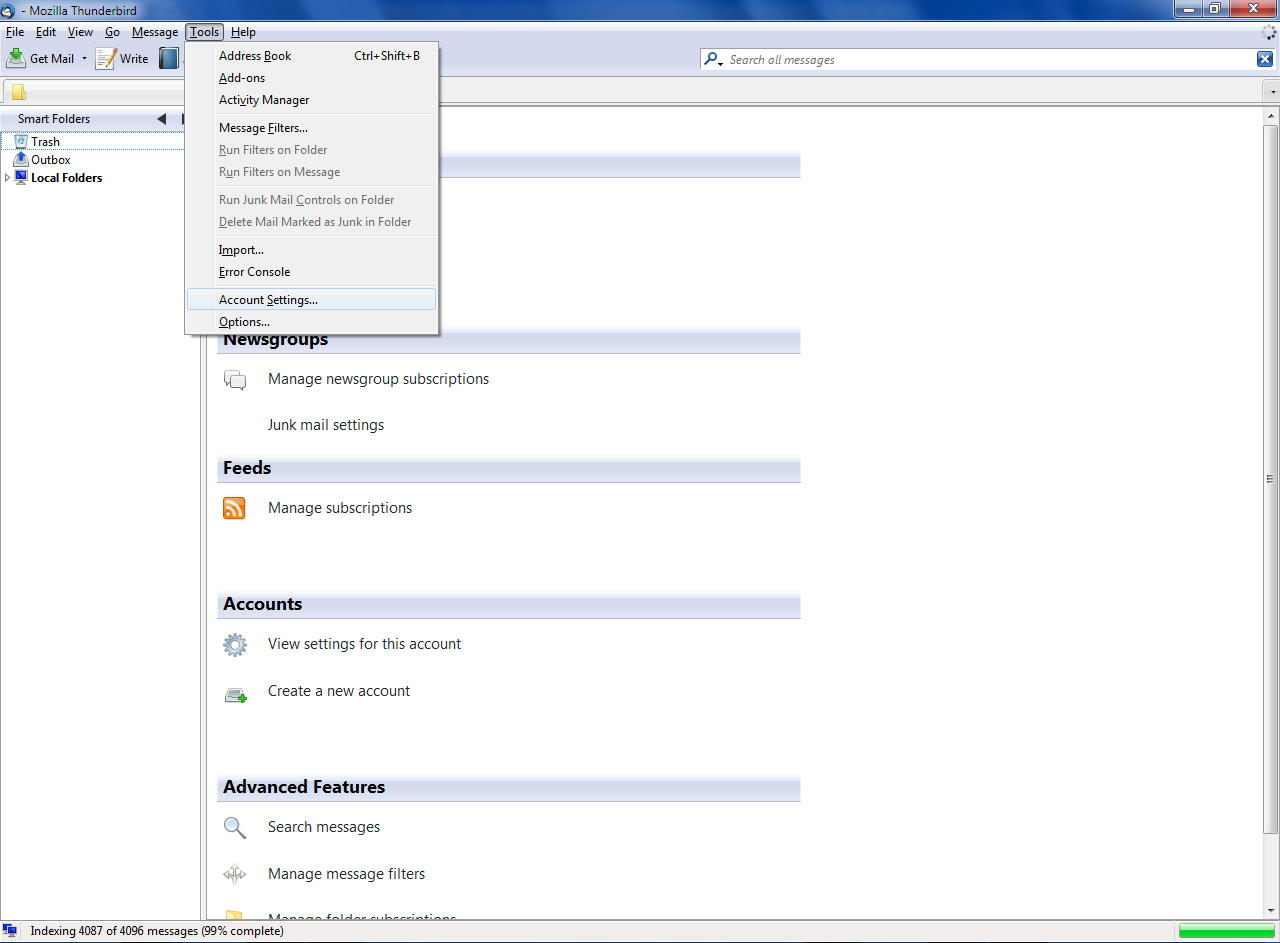Click the orange RSS feed icon
Image resolution: width=1280 pixels, height=943 pixels.
[234, 509]
